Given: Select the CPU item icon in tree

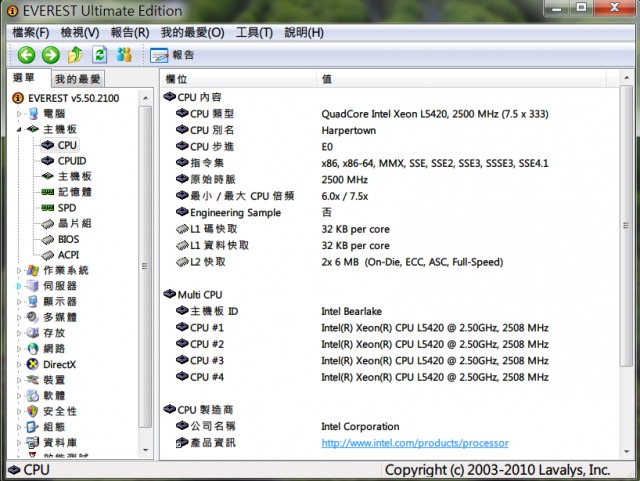Looking at the screenshot, I should (48, 145).
